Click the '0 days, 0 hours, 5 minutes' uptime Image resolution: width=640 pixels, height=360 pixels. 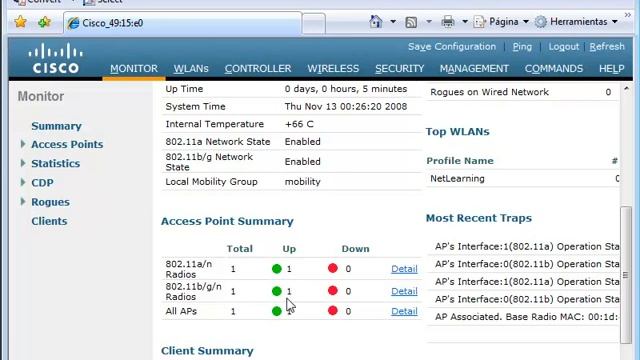(x=346, y=89)
